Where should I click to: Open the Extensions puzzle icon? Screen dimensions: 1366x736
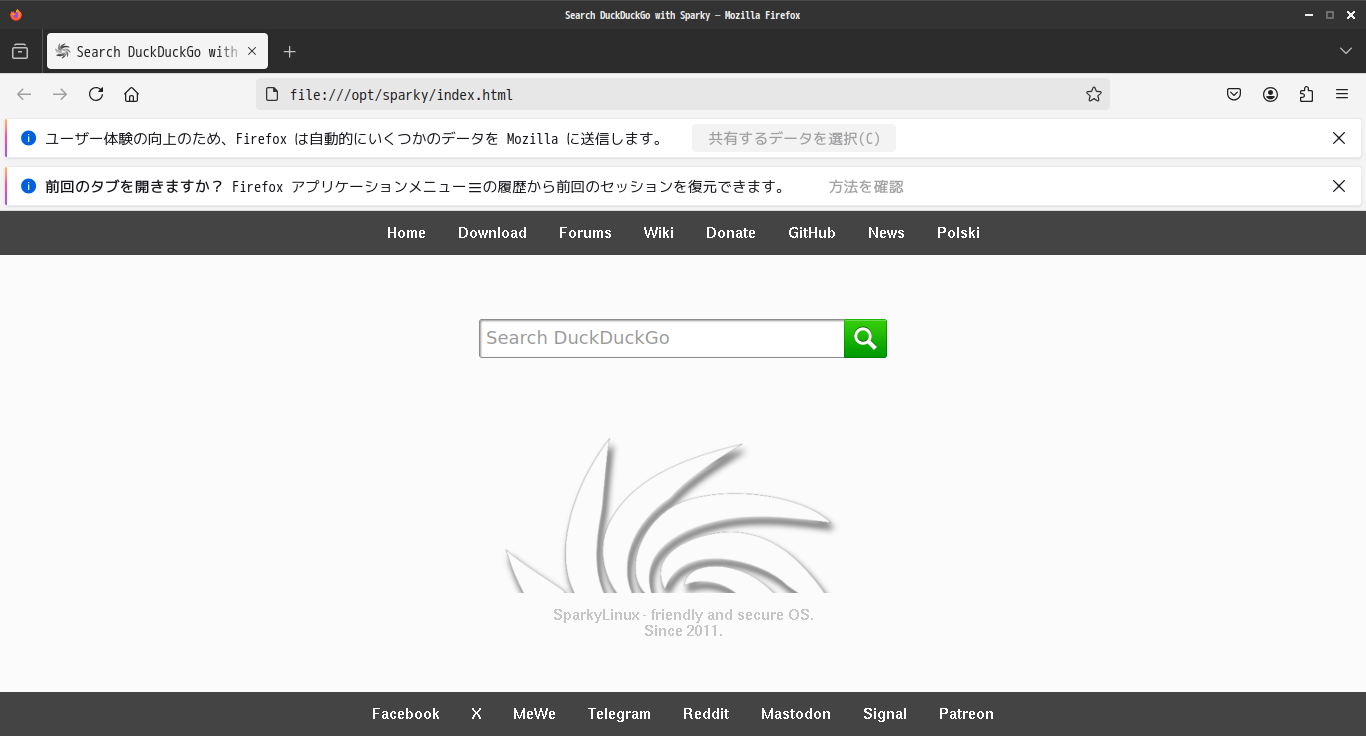[1306, 94]
